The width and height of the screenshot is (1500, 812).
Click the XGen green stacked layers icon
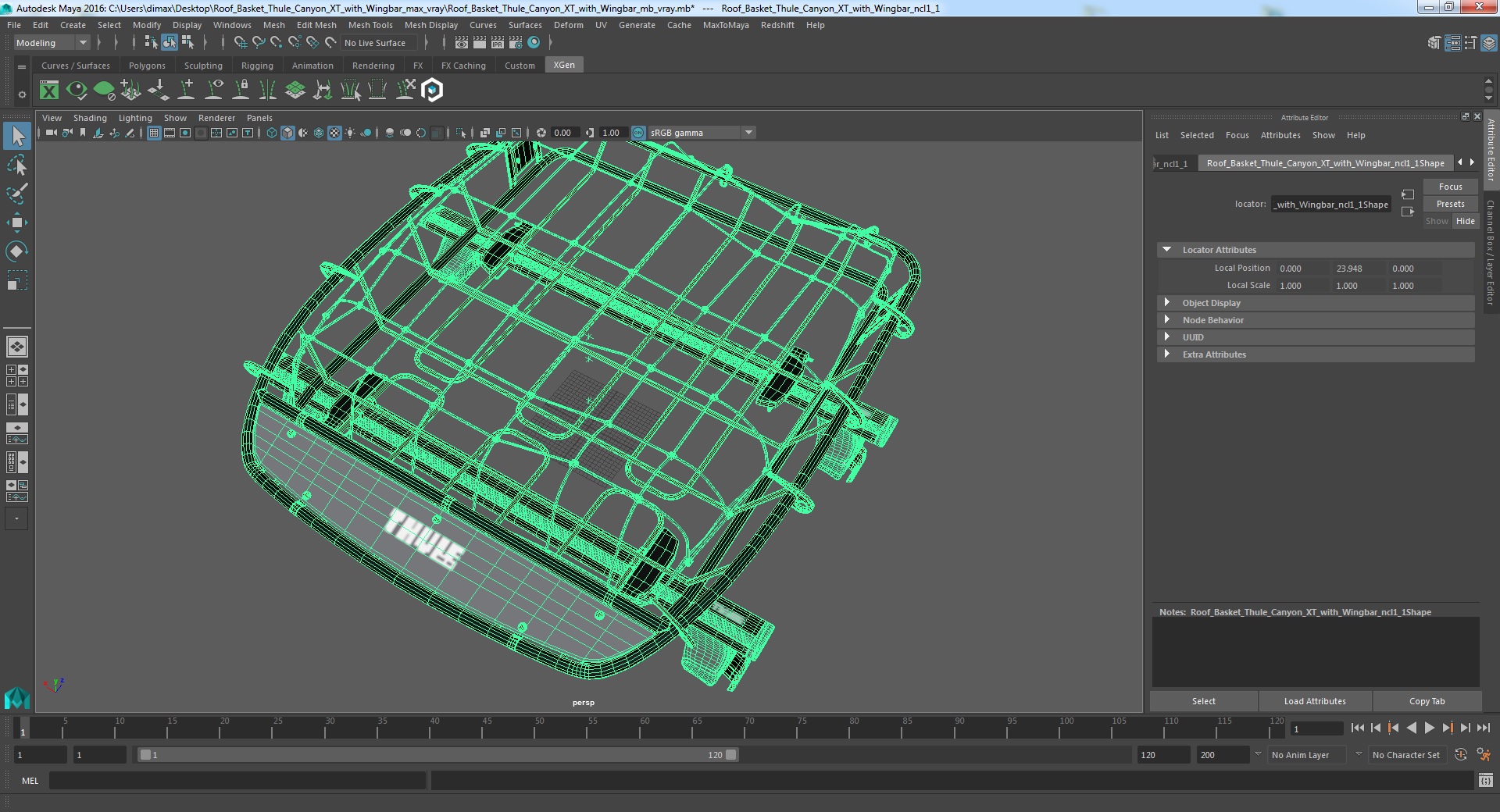[x=295, y=91]
